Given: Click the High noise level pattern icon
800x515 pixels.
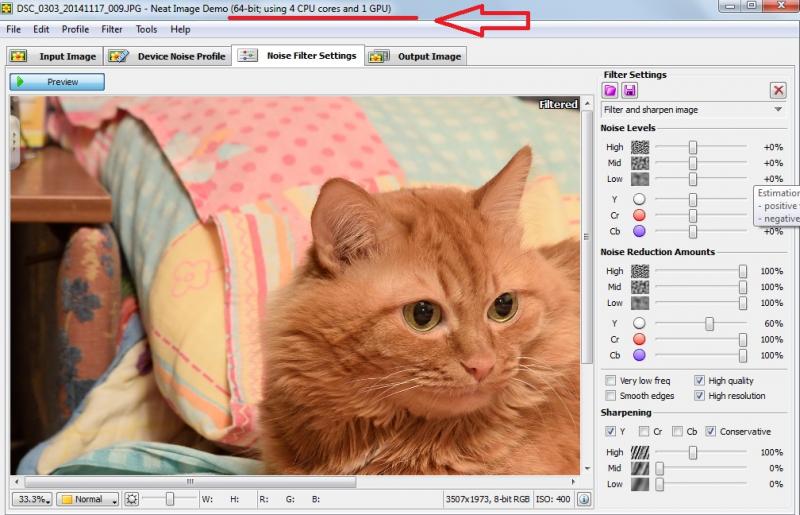Looking at the screenshot, I should point(640,147).
